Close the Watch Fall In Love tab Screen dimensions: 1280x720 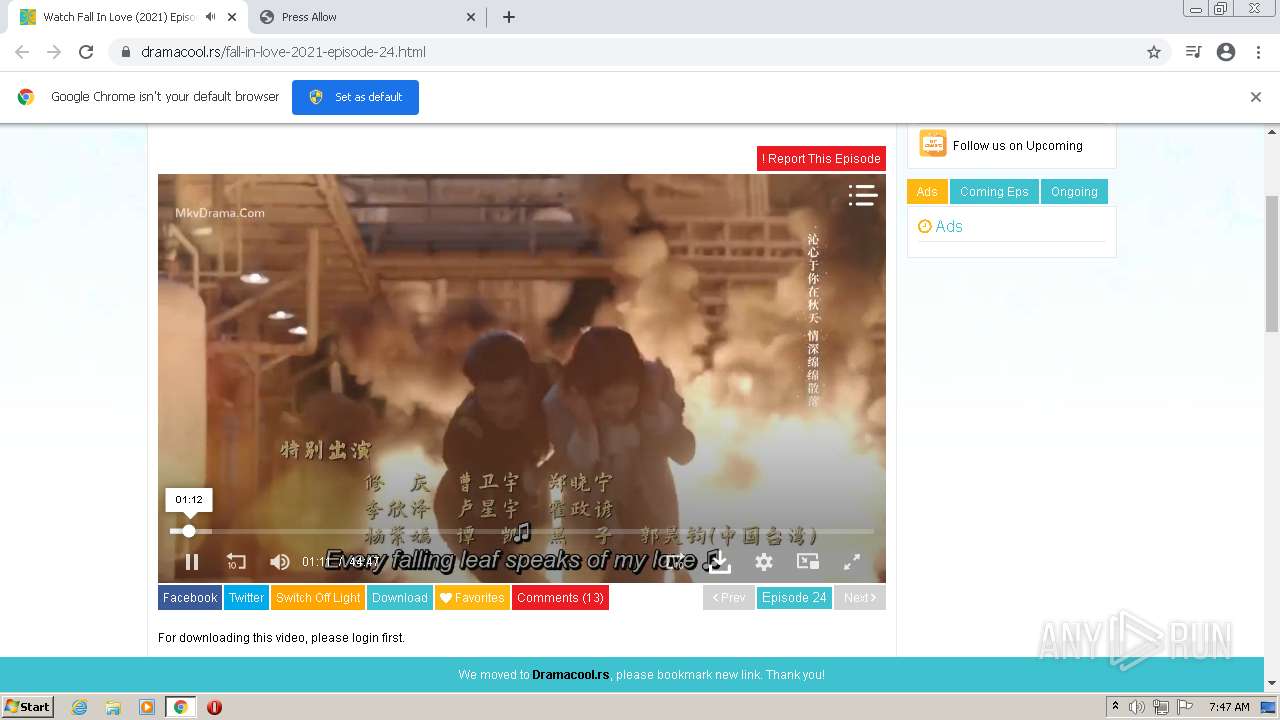tap(232, 17)
